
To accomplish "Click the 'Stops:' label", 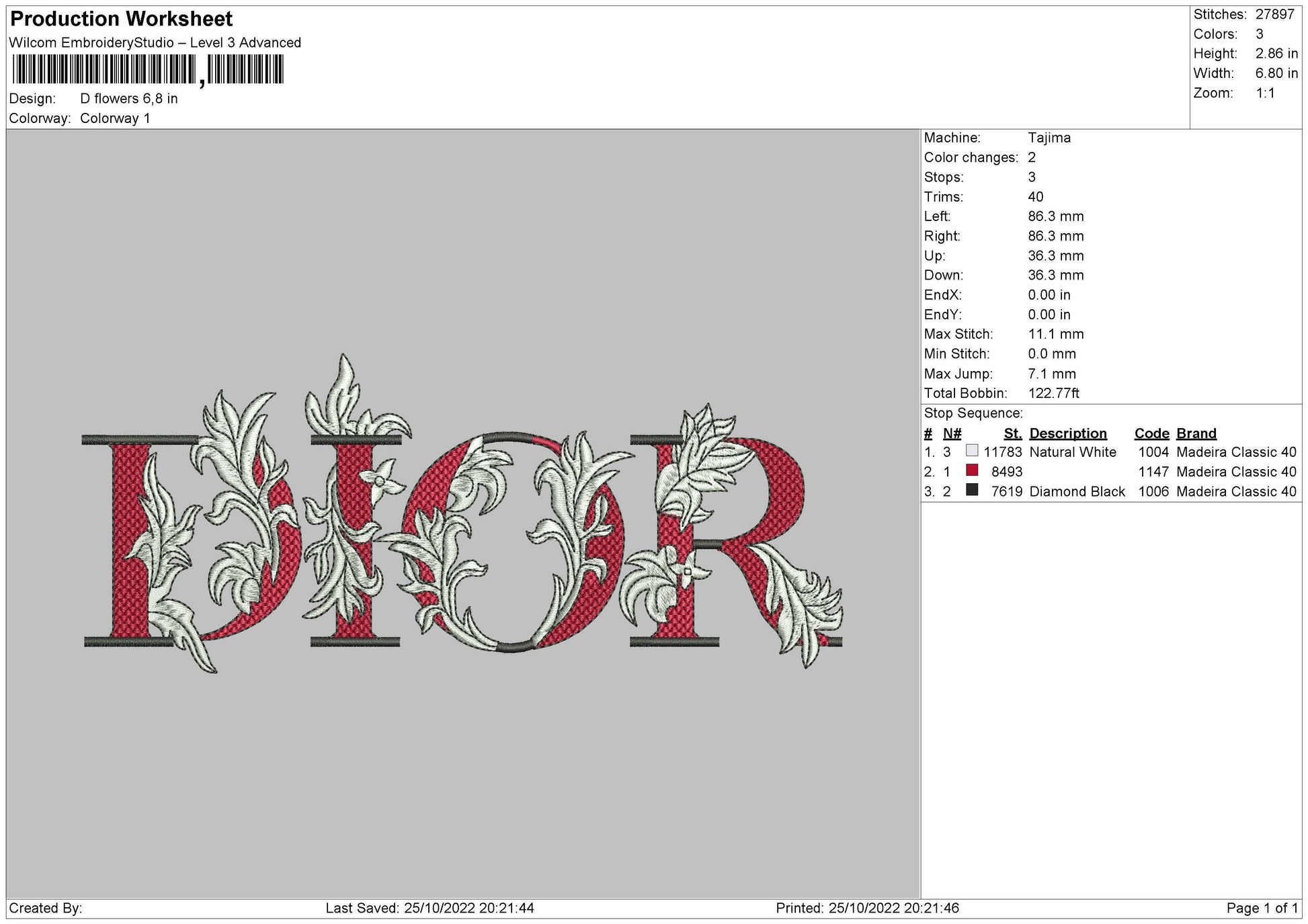I will tap(944, 177).
